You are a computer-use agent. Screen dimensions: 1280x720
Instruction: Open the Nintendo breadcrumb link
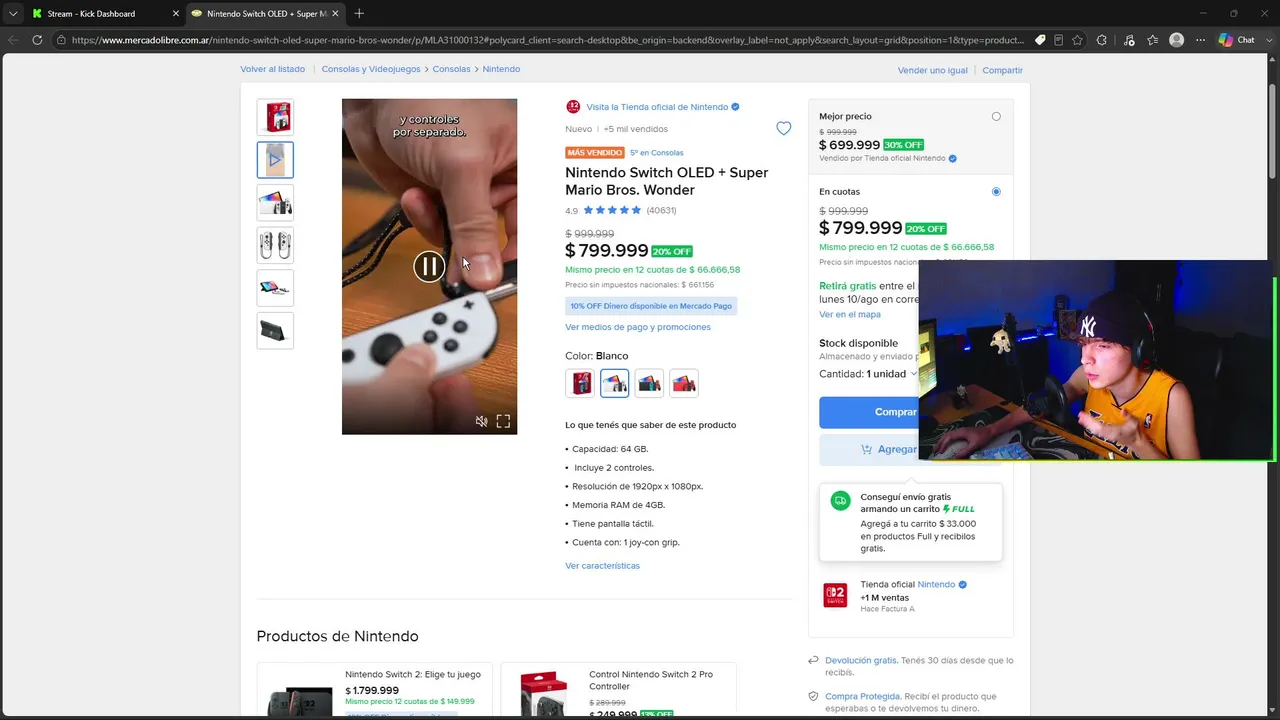[x=501, y=69]
